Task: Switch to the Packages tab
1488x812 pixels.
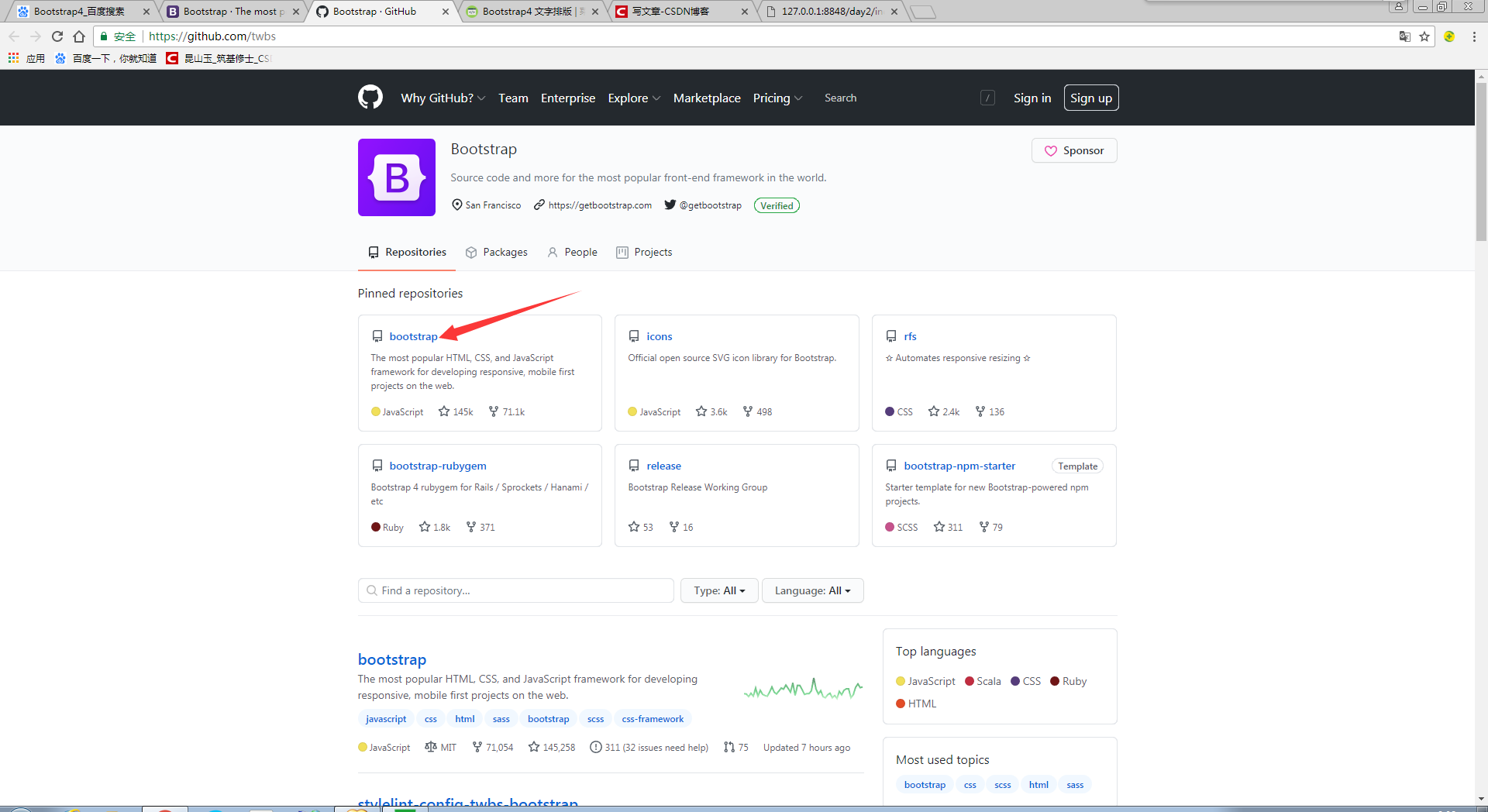Action: coord(505,252)
